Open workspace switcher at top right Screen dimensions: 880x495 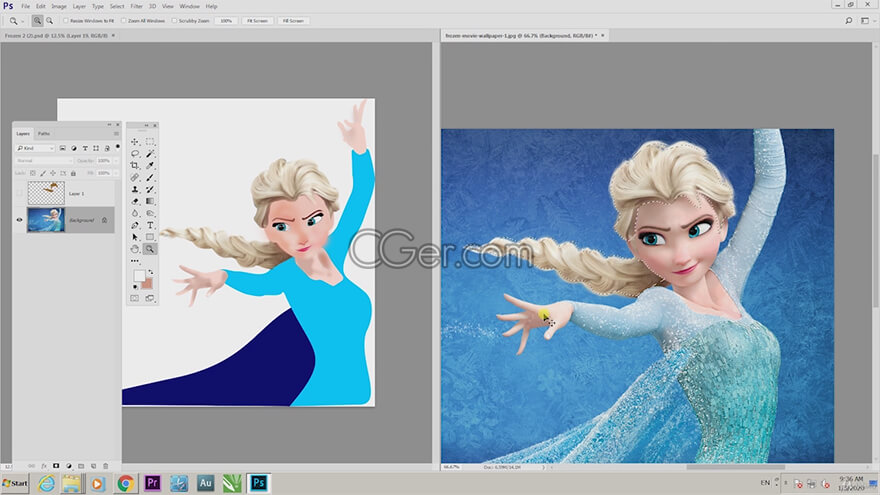[865, 21]
